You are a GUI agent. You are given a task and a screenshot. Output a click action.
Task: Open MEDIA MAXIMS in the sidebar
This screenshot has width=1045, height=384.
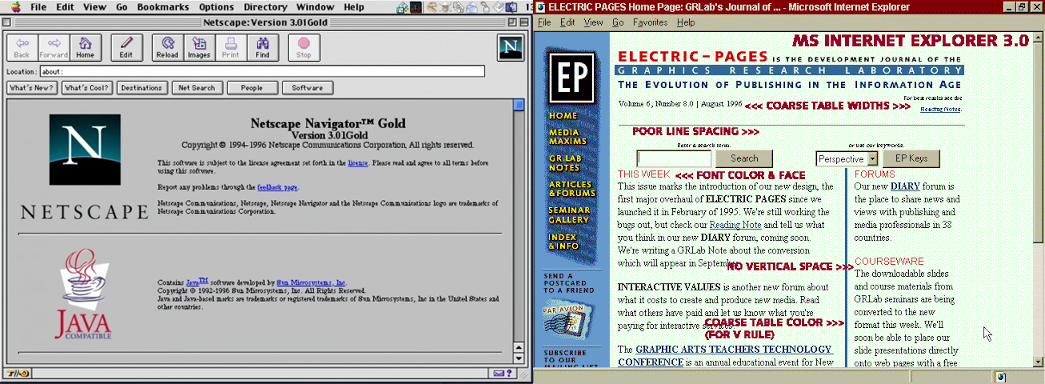click(x=568, y=137)
